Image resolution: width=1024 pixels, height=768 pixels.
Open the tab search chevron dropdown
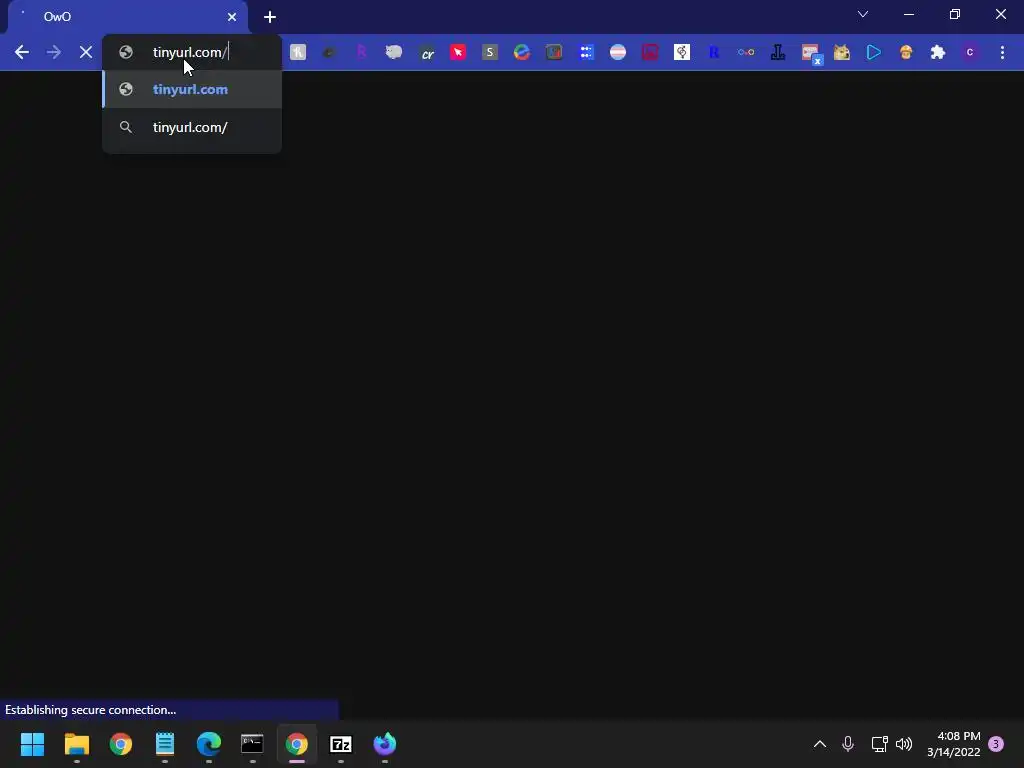point(863,14)
